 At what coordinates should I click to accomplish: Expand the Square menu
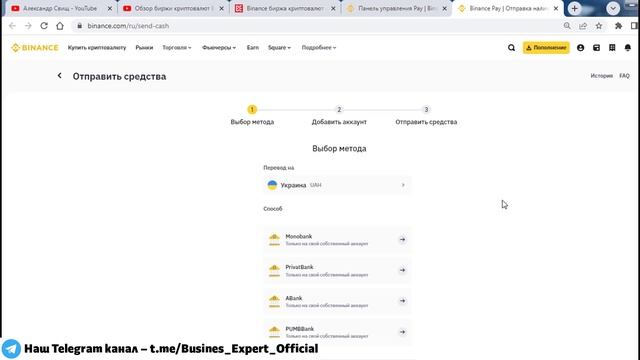click(x=279, y=48)
